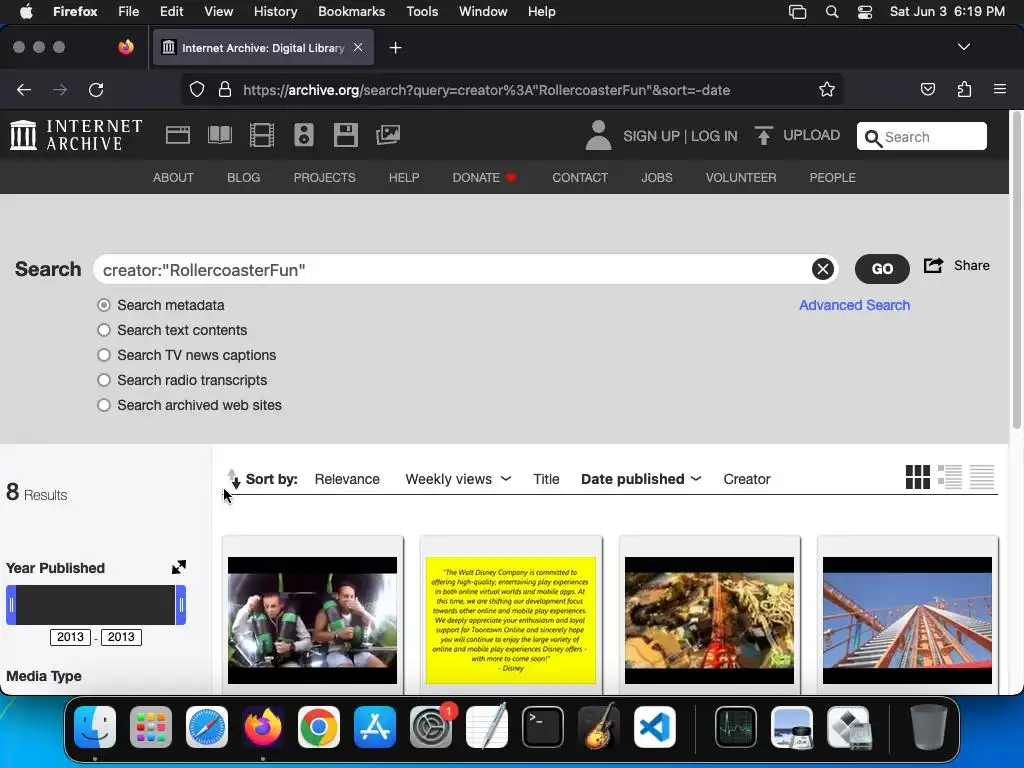Sort results by Title

coord(546,479)
